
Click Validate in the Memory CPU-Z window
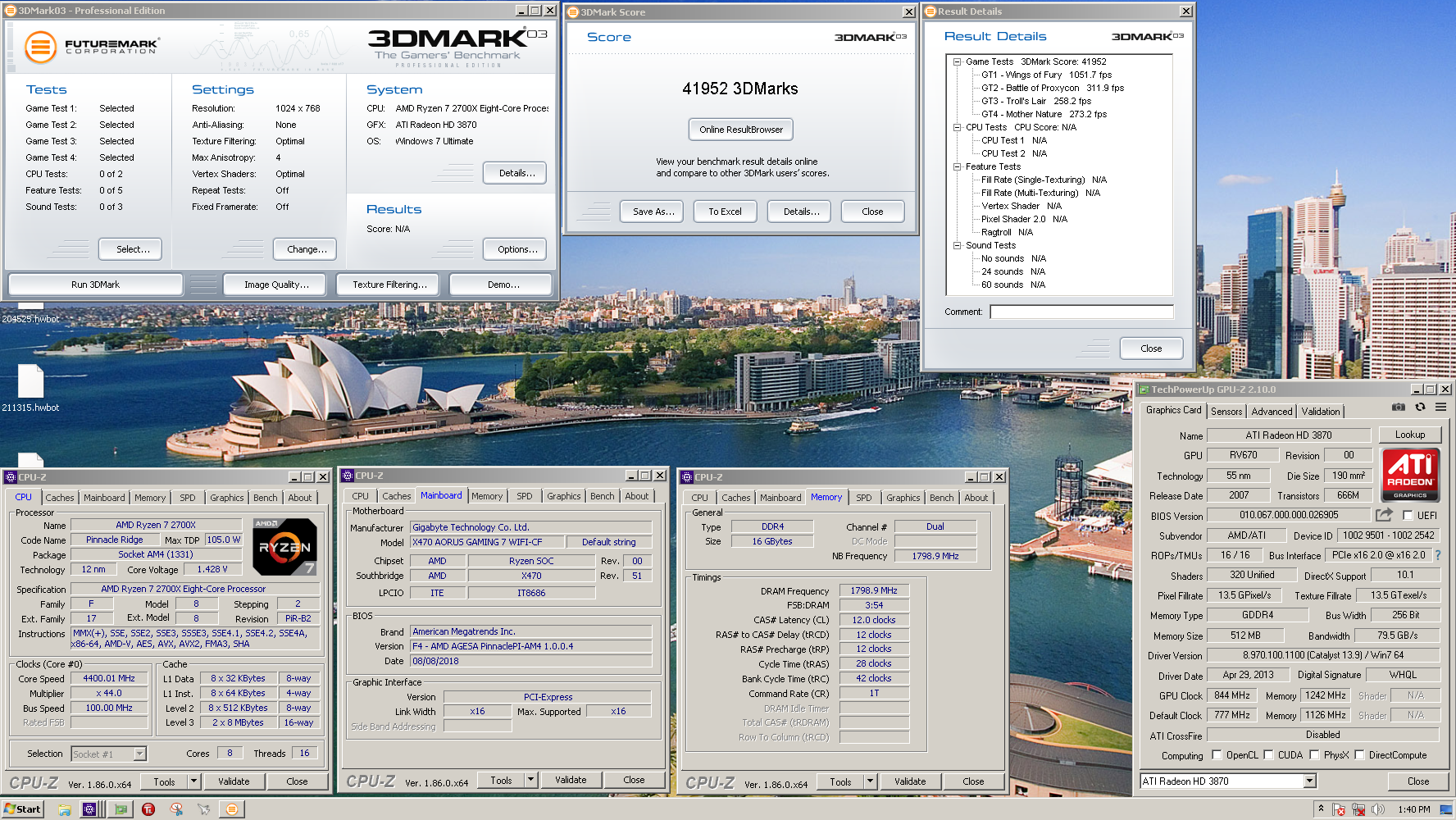[x=910, y=781]
